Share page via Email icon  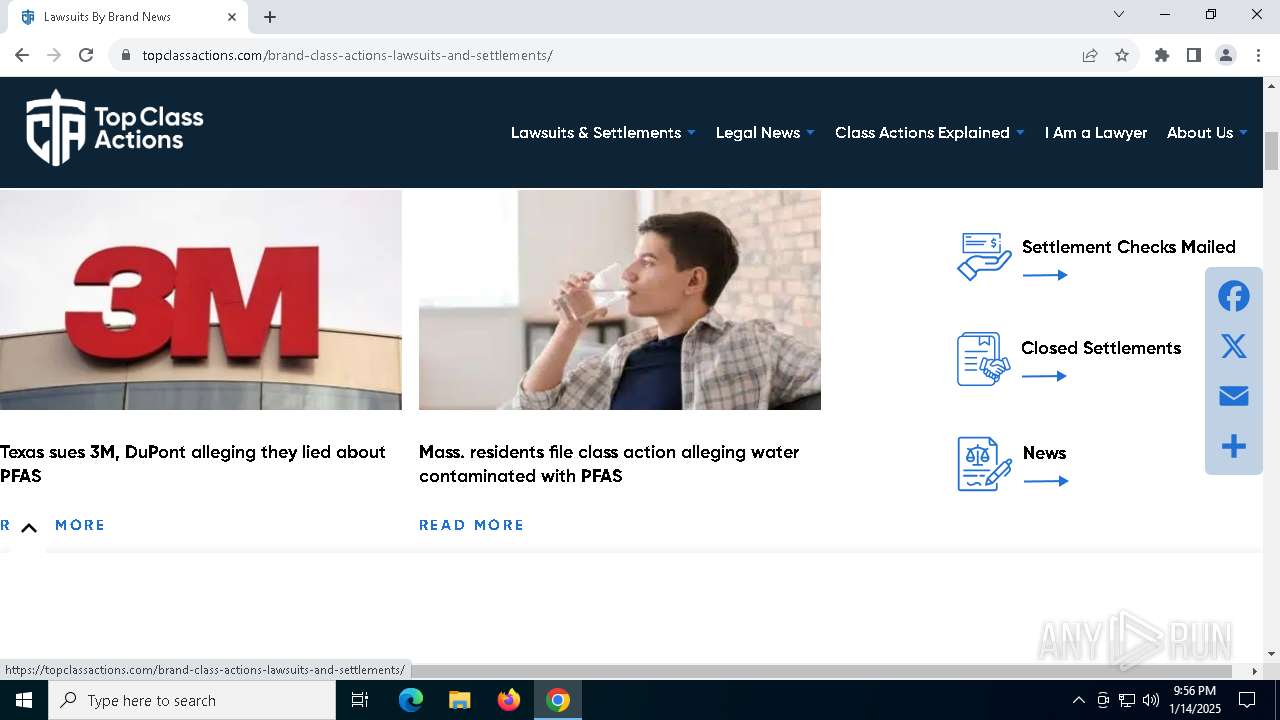(x=1234, y=396)
